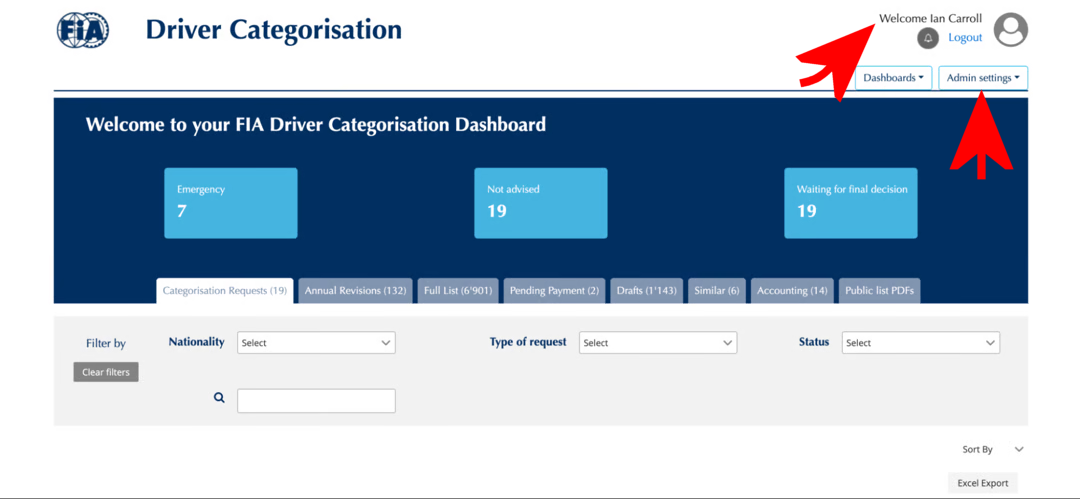Switch to the Annual Revisions tab
Screen dimensions: 1080x499
(355, 291)
